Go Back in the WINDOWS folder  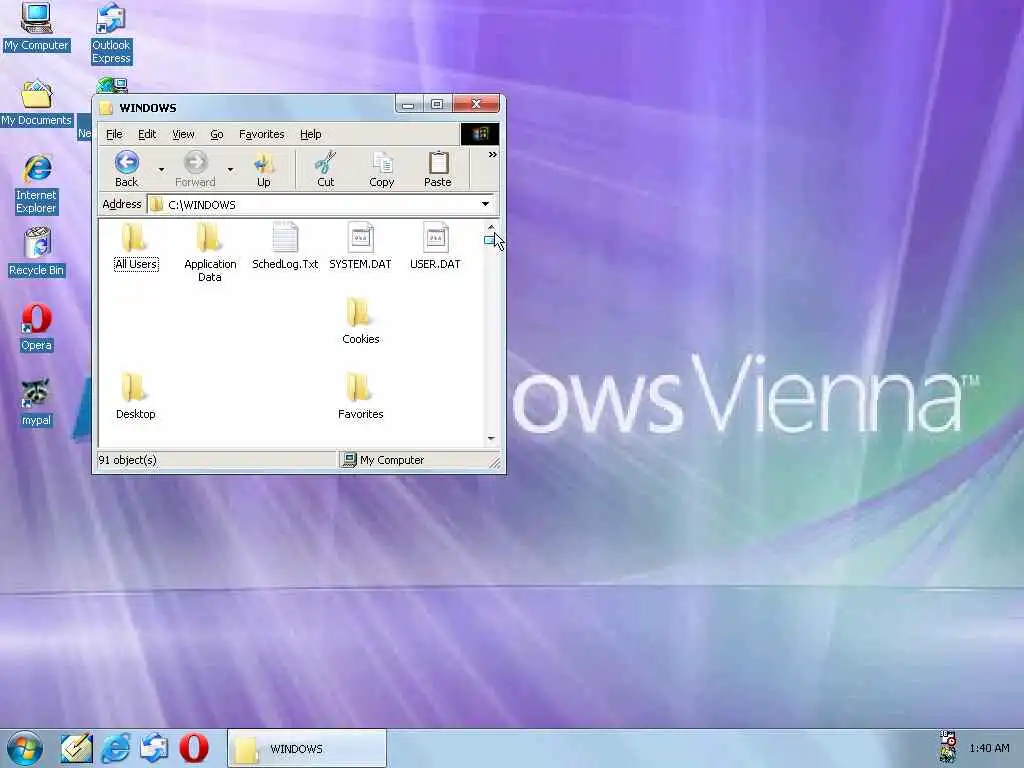(x=127, y=169)
